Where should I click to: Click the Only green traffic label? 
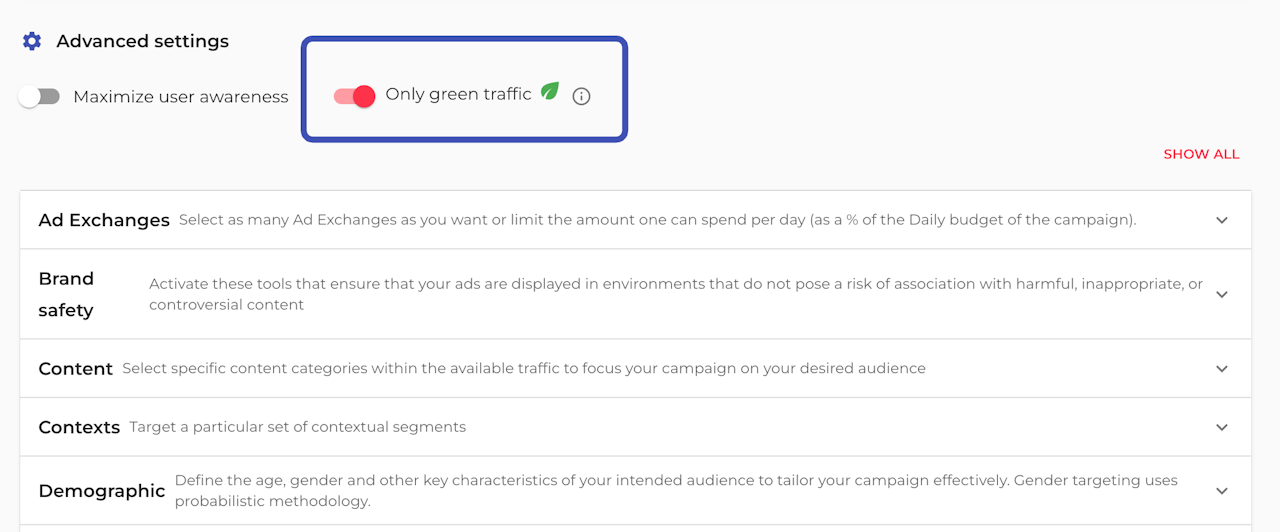click(458, 94)
